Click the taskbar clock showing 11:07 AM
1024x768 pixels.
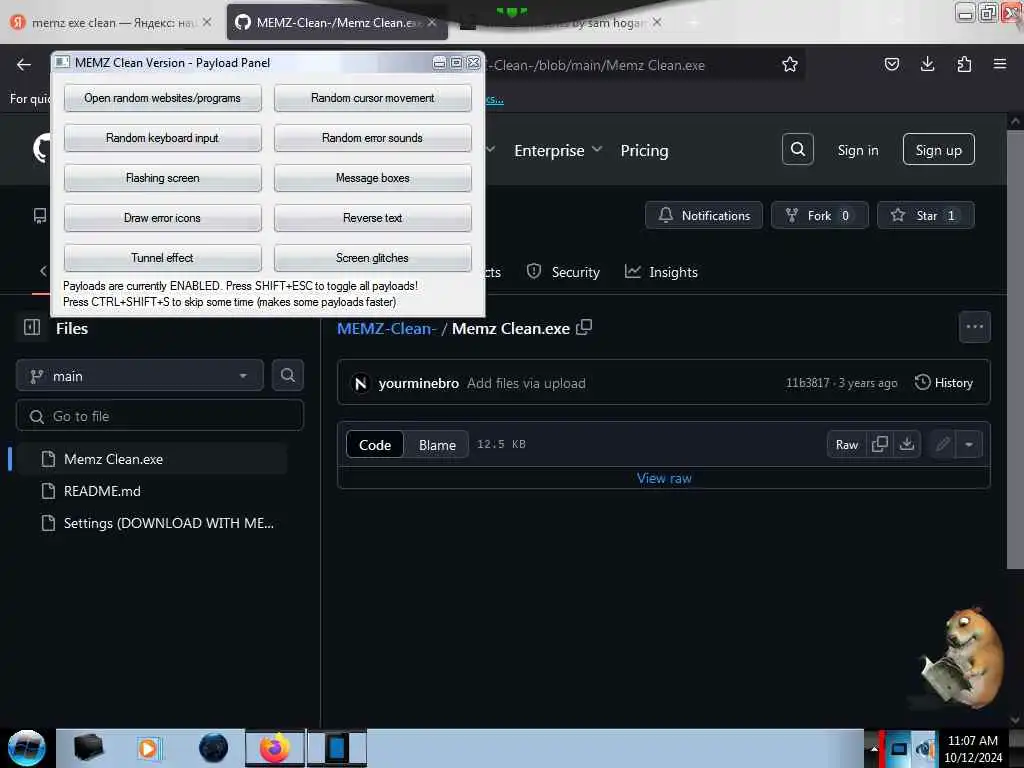[972, 748]
